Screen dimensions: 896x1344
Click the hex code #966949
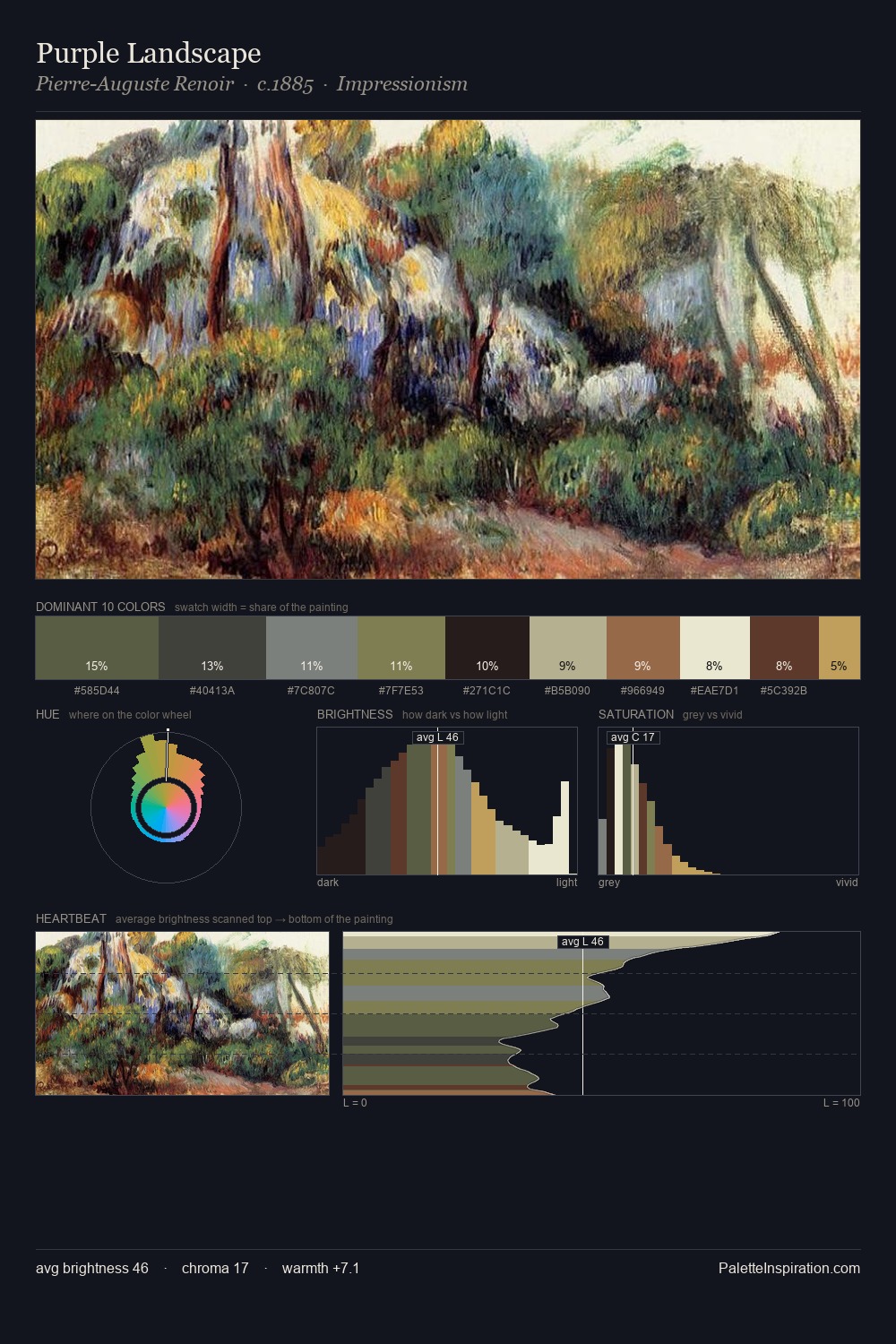click(642, 691)
